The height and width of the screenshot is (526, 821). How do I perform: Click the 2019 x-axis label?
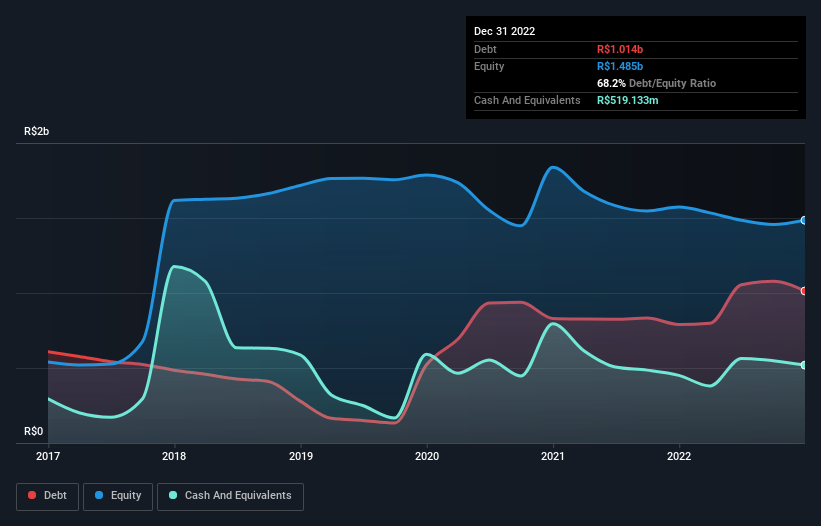[301, 456]
